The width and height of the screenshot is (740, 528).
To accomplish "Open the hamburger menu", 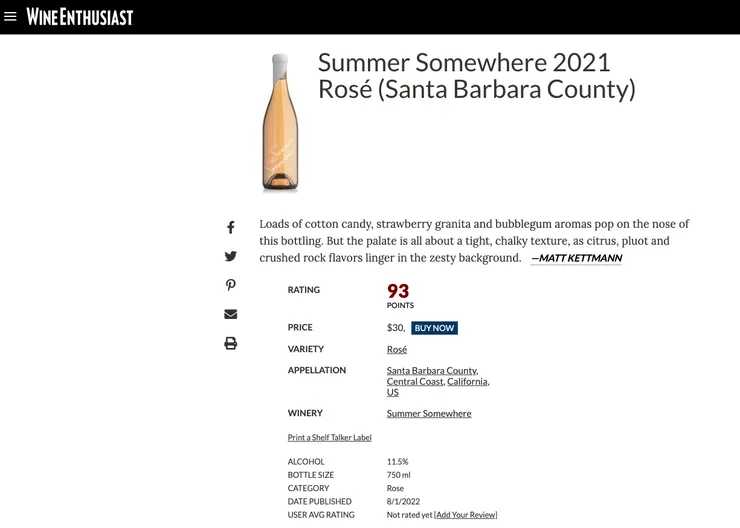I will pyautogui.click(x=11, y=17).
